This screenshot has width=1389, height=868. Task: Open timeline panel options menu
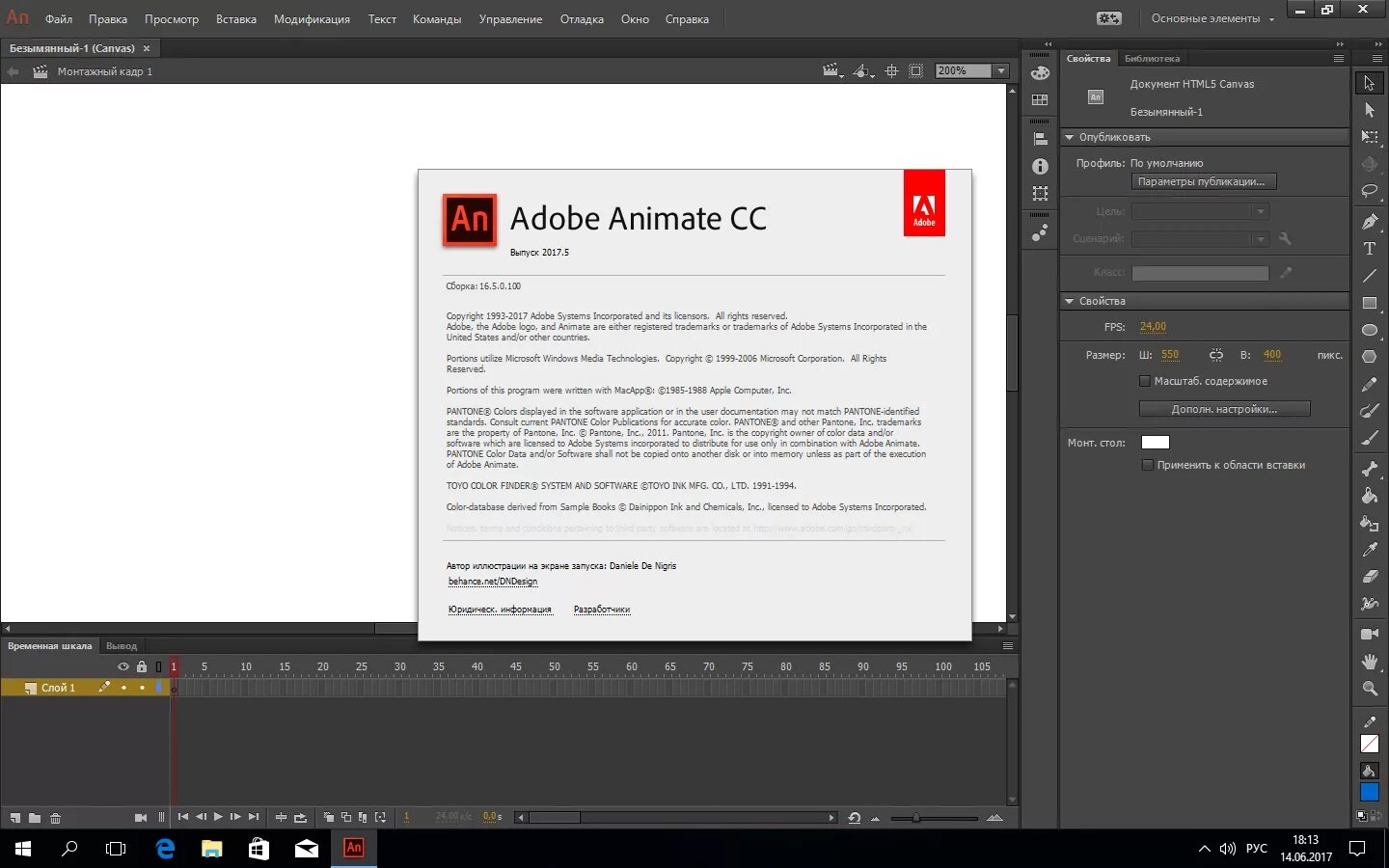point(1008,646)
